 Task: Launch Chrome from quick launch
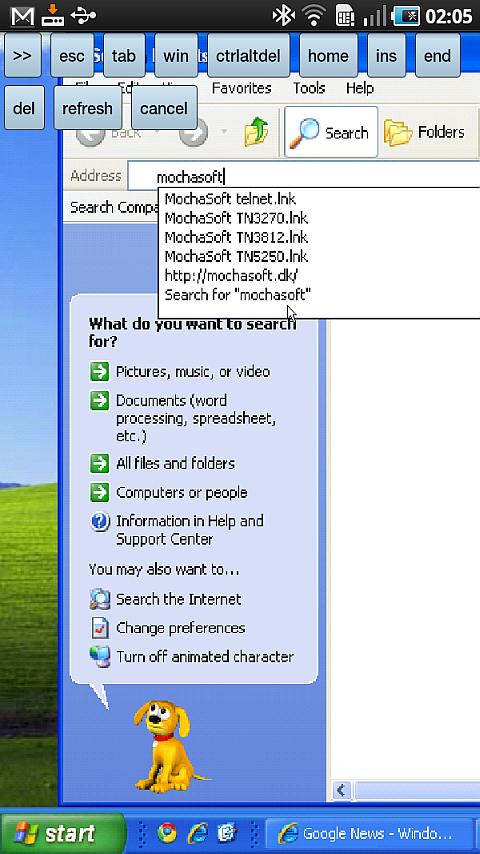tap(167, 832)
